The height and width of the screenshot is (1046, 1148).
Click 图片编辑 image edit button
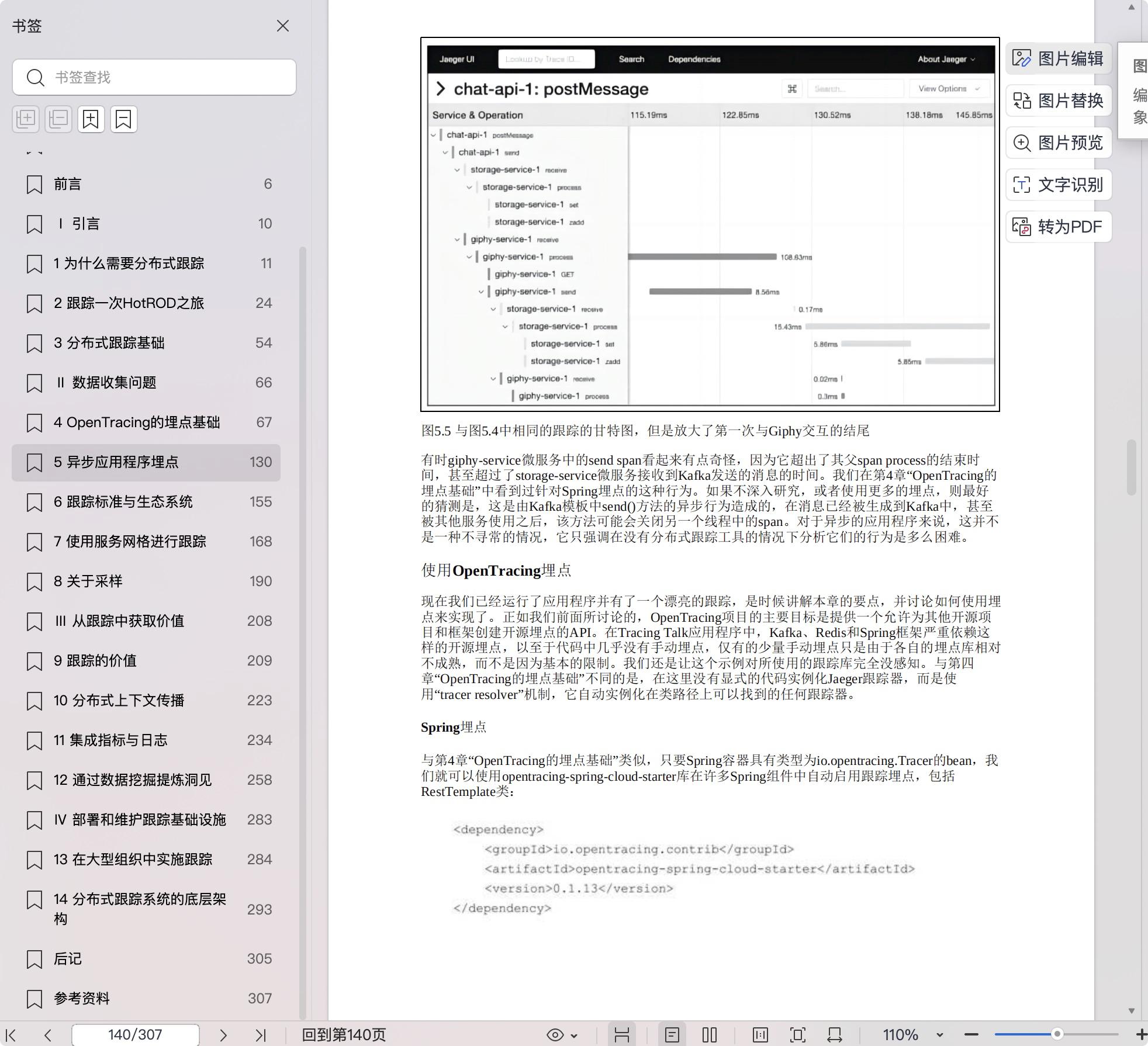[1059, 58]
